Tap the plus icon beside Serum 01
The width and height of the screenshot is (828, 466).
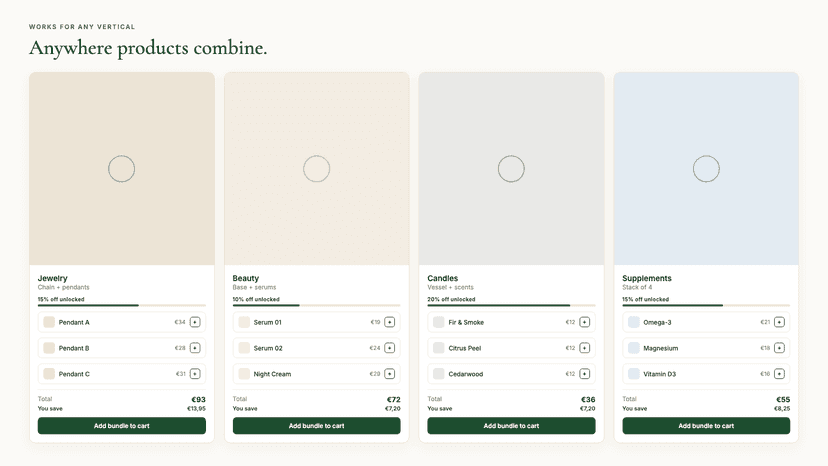click(x=390, y=322)
